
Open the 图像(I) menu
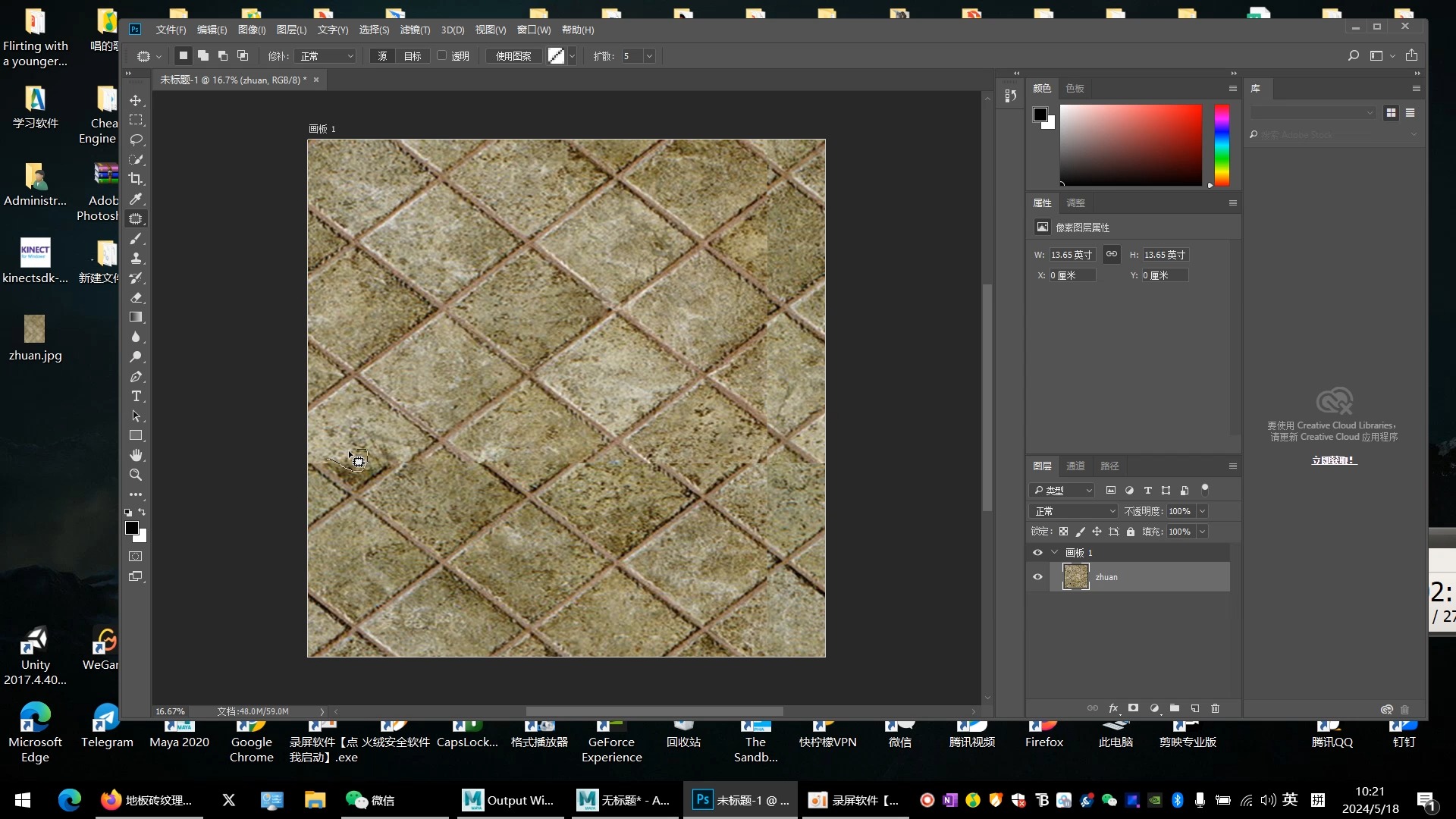pyautogui.click(x=252, y=30)
